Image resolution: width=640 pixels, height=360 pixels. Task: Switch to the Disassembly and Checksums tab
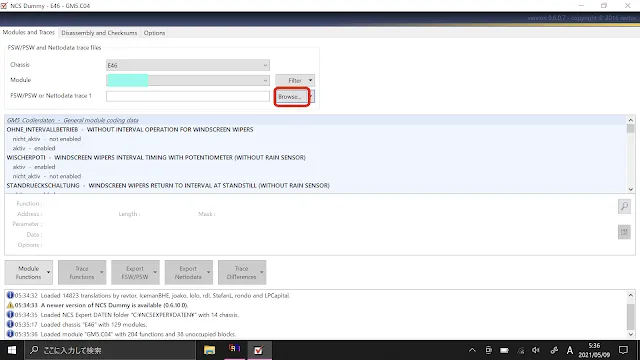99,33
